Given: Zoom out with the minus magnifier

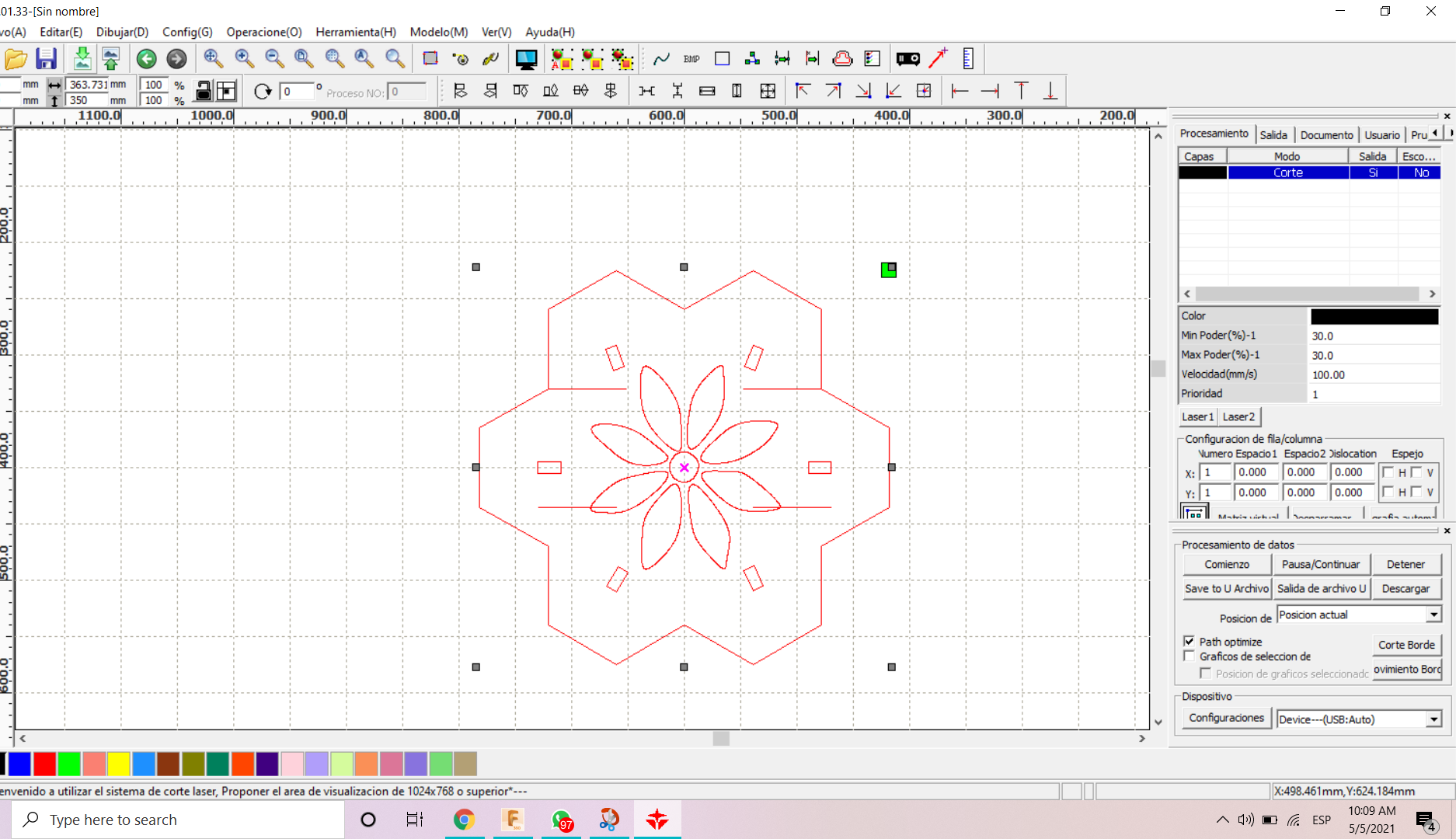Looking at the screenshot, I should click(x=274, y=58).
